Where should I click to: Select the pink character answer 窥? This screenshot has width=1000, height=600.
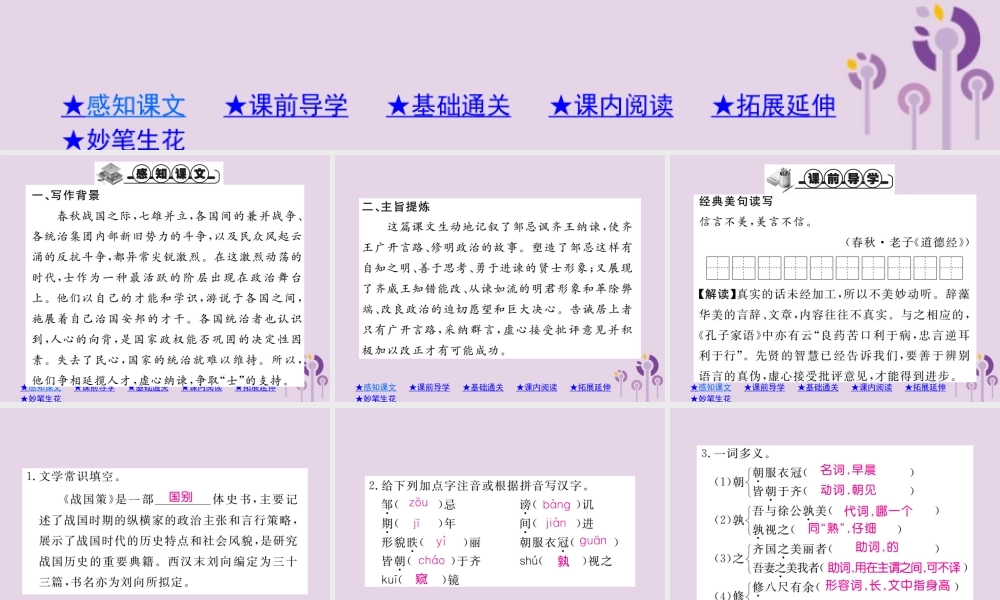coord(422,579)
